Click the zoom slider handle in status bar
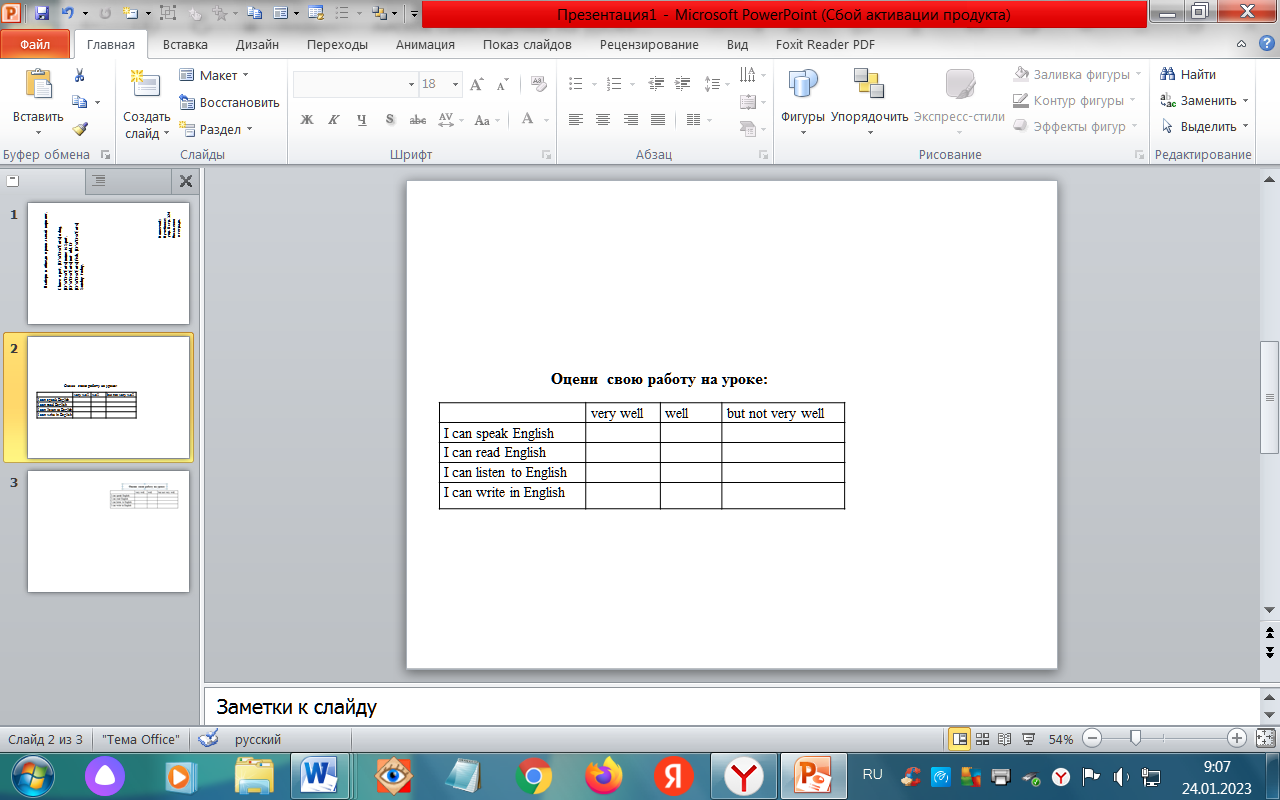 pos(1135,738)
